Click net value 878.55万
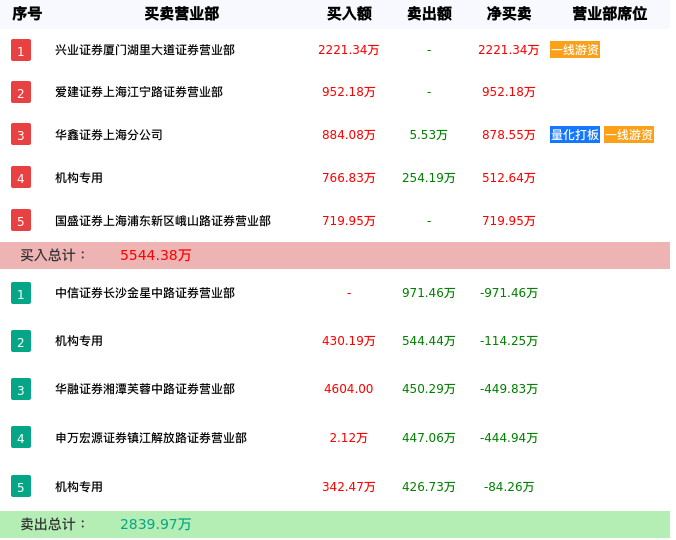This screenshot has height=540, width=676. point(509,134)
